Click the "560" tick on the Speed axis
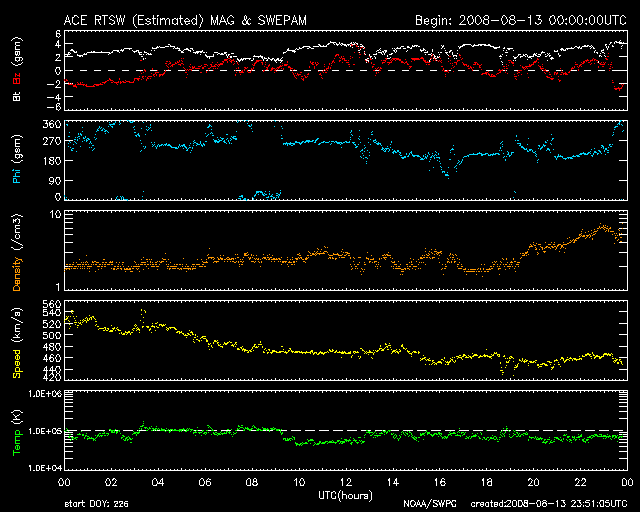Screen dimensions: 640x512 click(x=52, y=305)
